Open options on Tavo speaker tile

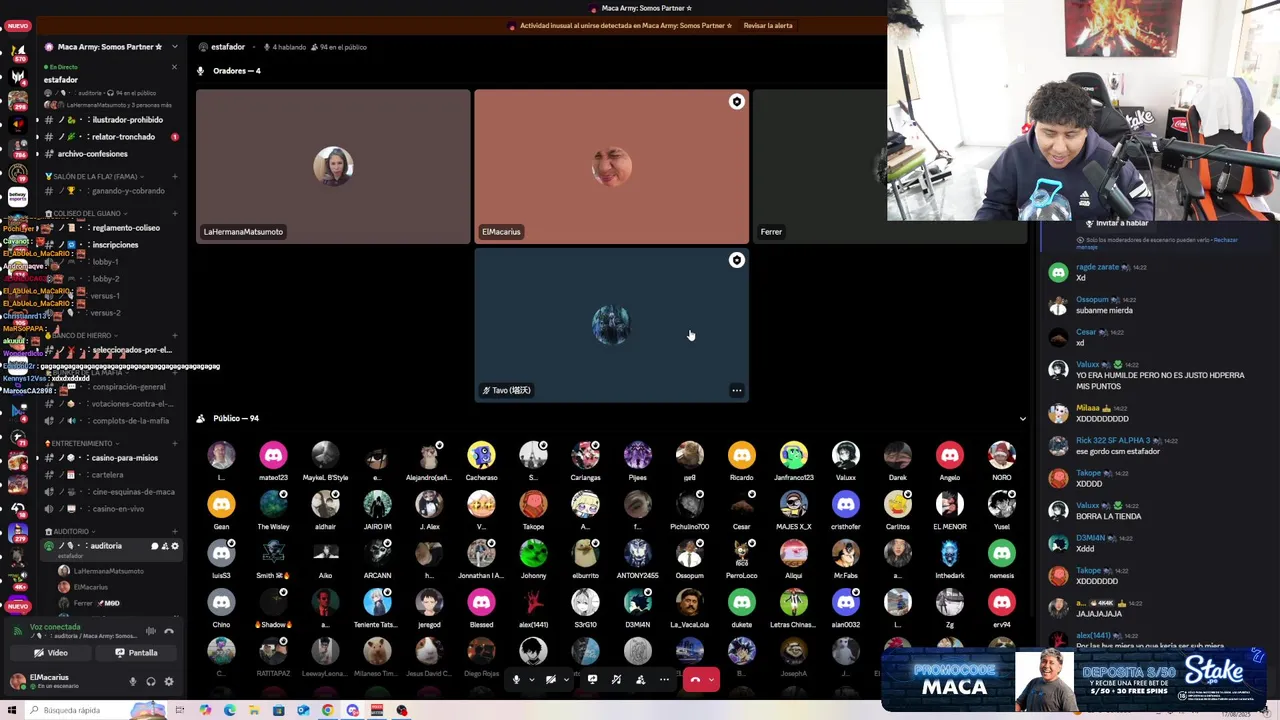(x=736, y=391)
